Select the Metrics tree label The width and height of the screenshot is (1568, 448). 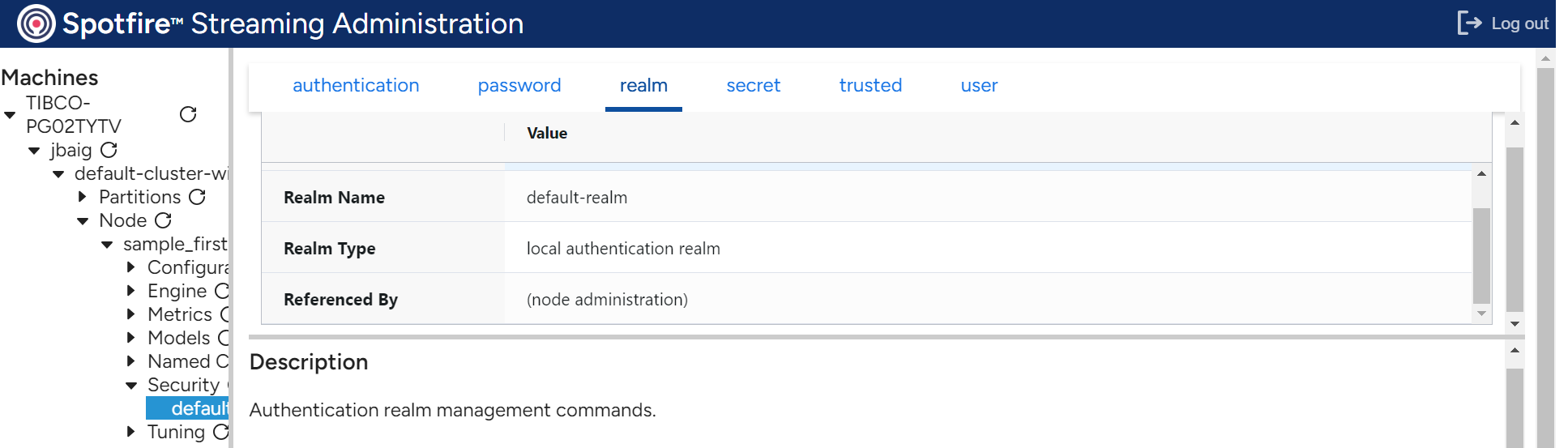tap(180, 314)
